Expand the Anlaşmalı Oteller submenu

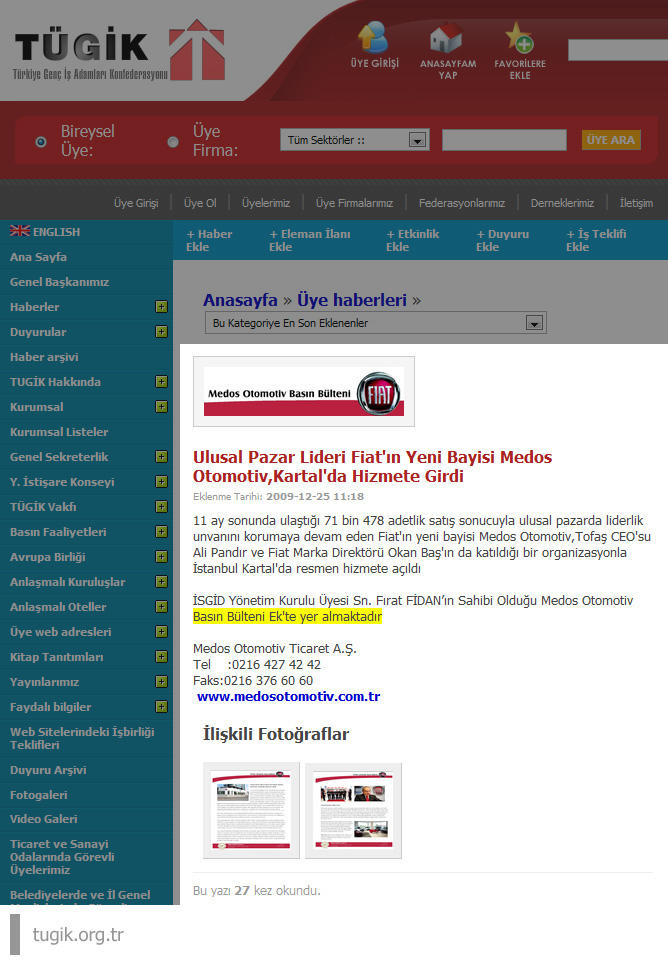161,607
